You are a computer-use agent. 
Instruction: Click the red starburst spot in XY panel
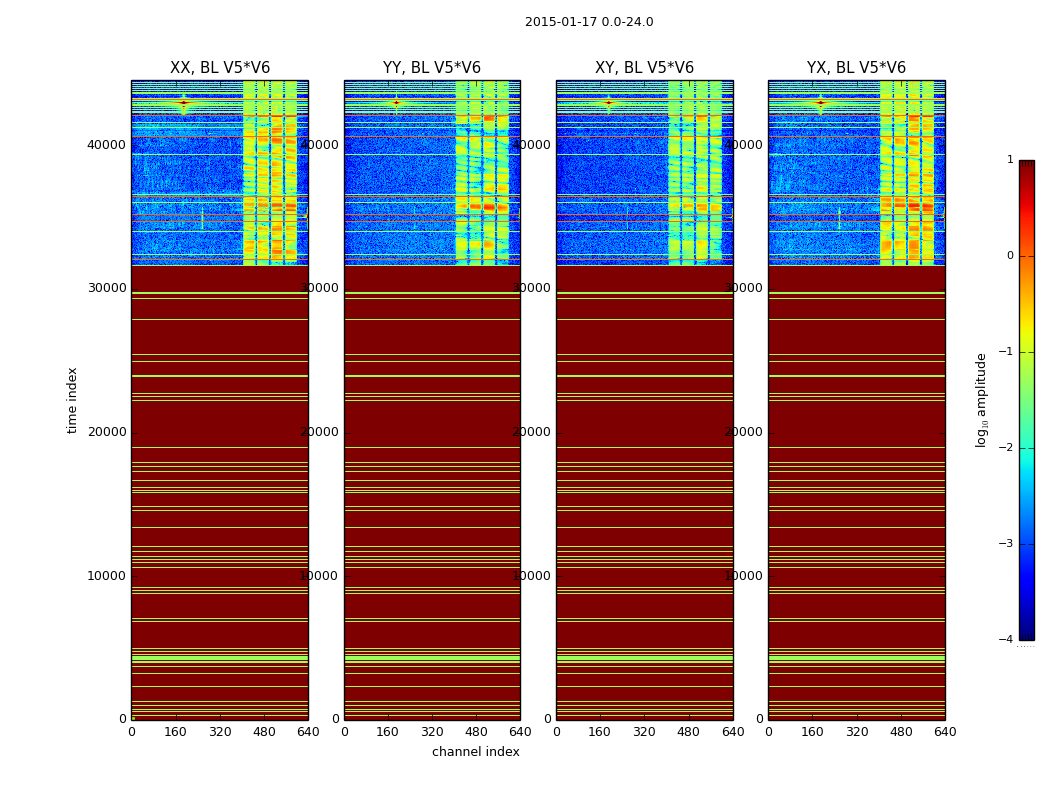pyautogui.click(x=608, y=103)
